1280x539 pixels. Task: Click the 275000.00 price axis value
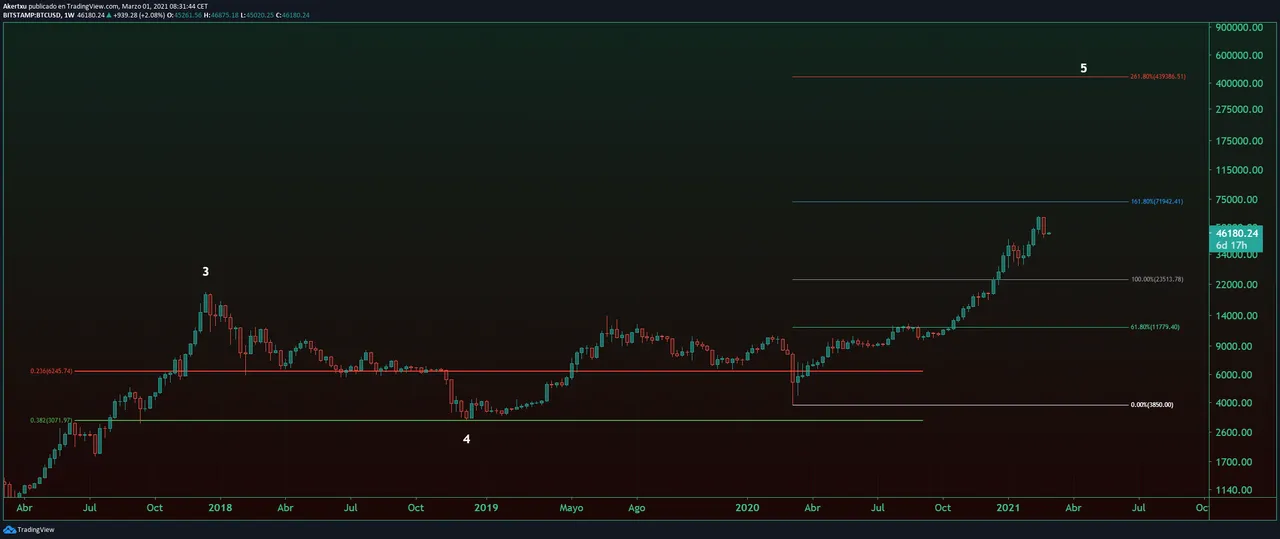click(1238, 109)
